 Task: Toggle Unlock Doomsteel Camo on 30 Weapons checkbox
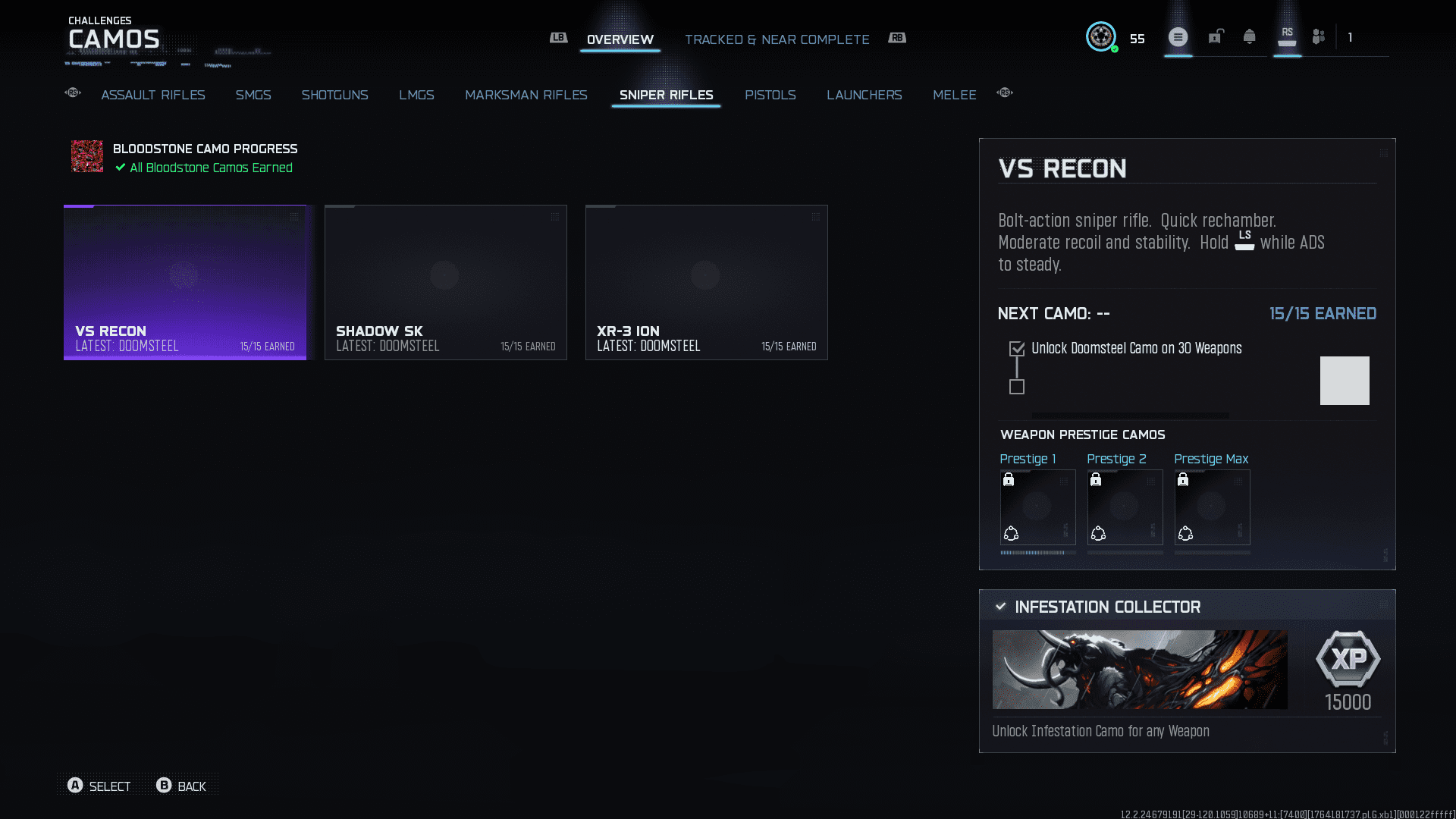click(x=1017, y=349)
